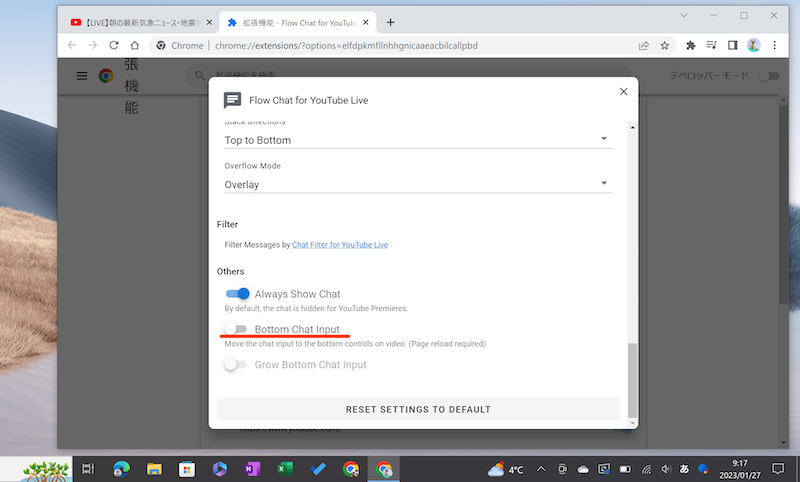Click the Chrome extensions puzzle icon

point(690,45)
